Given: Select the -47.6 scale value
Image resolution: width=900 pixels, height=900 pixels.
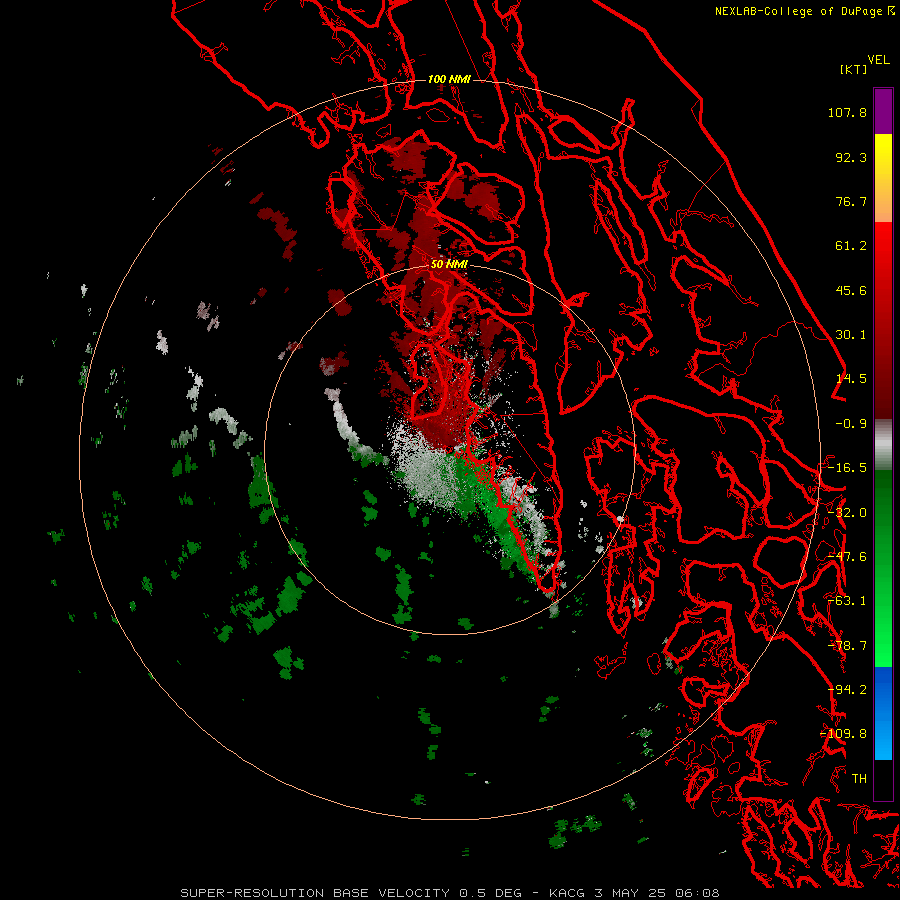Looking at the screenshot, I should point(847,557).
